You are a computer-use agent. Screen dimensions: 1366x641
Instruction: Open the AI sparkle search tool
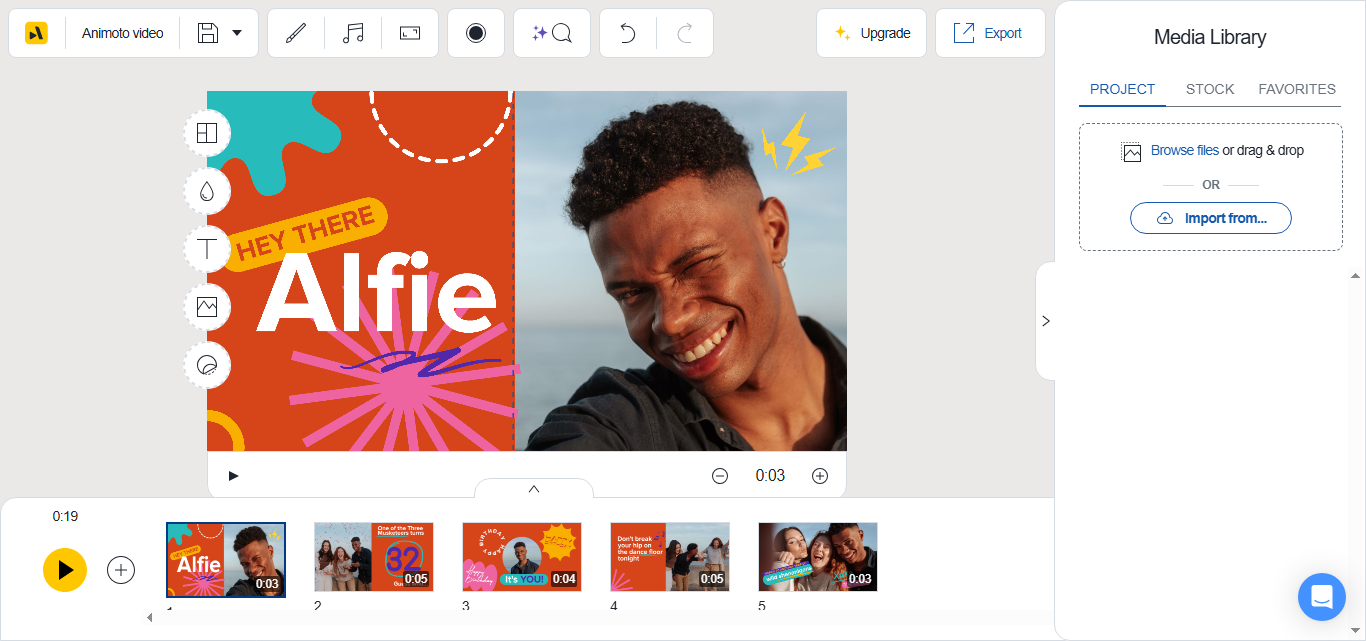tap(552, 33)
